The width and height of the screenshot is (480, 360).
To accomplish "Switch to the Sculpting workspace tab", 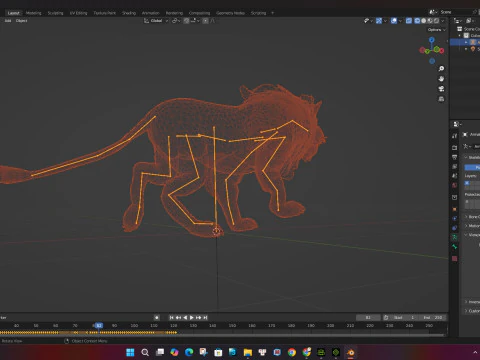I will tap(55, 13).
